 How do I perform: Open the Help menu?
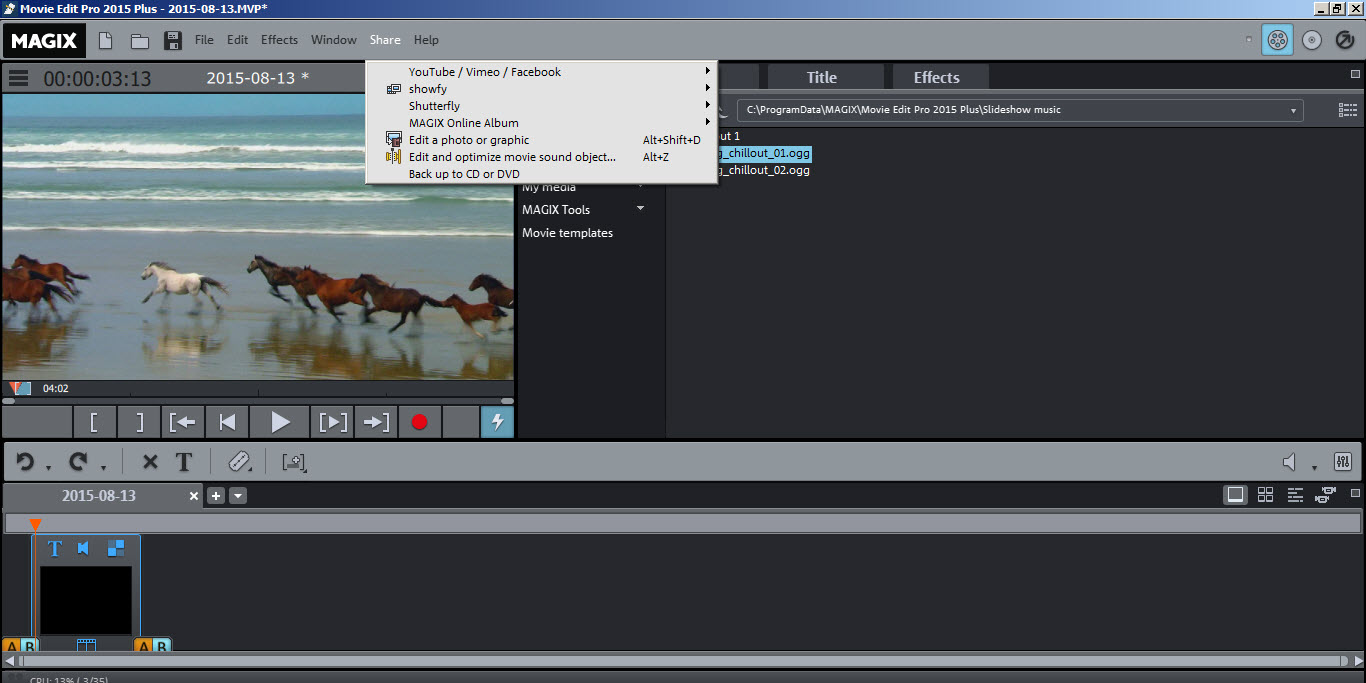(x=426, y=40)
